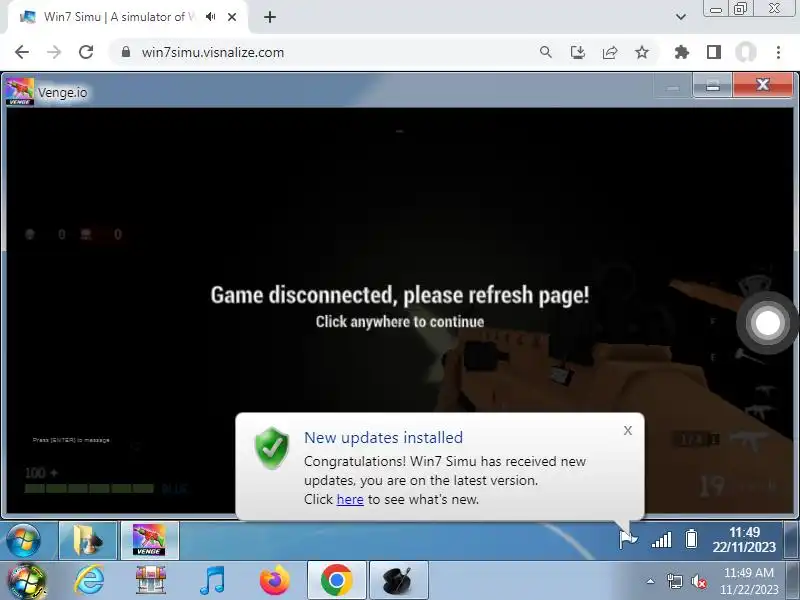
Task: Open the toy store icon on host taskbar
Action: (x=151, y=580)
